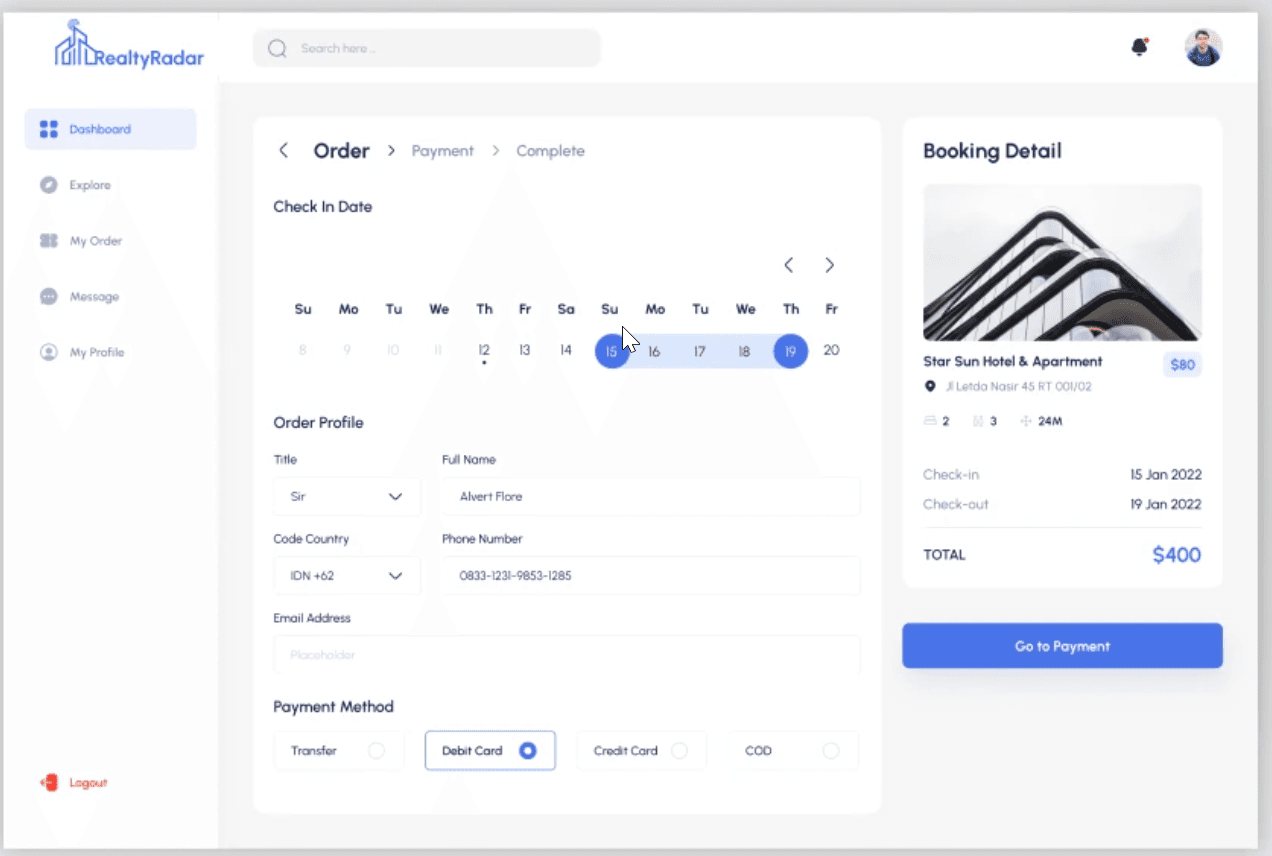Show the previous calendar dates
This screenshot has width=1272, height=856.
788,265
